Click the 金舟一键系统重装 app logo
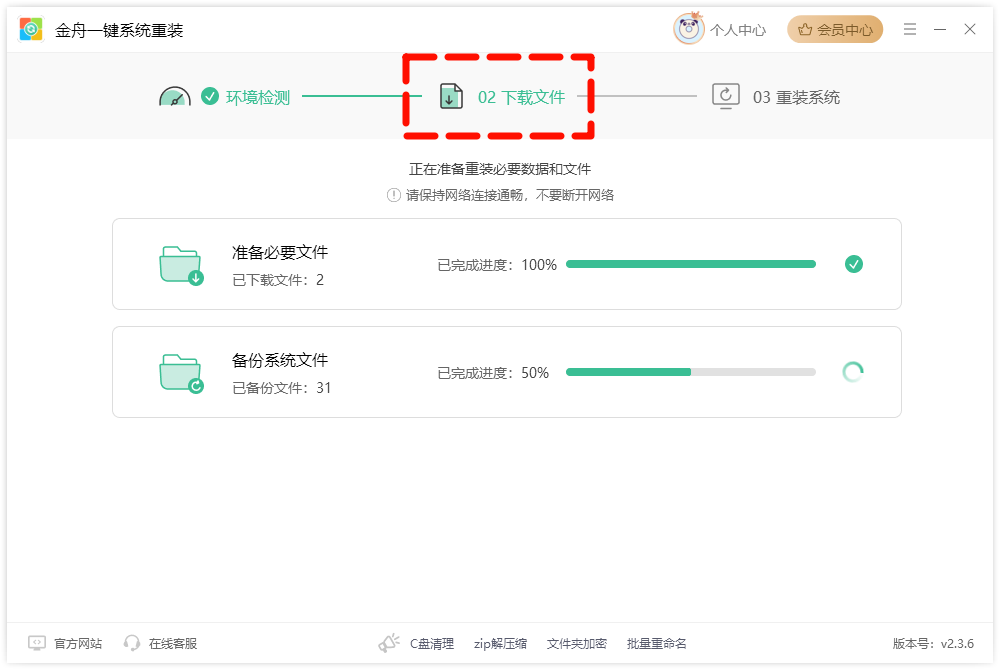The width and height of the screenshot is (1000, 670). coord(31,29)
